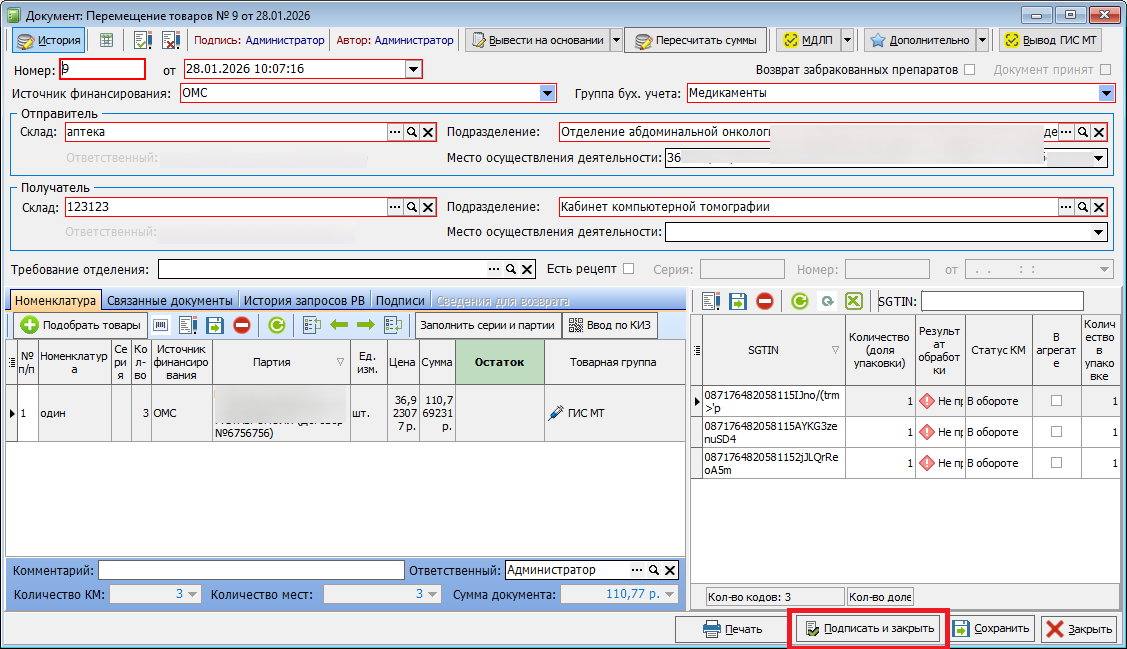Open the Подписи tab

[400, 301]
